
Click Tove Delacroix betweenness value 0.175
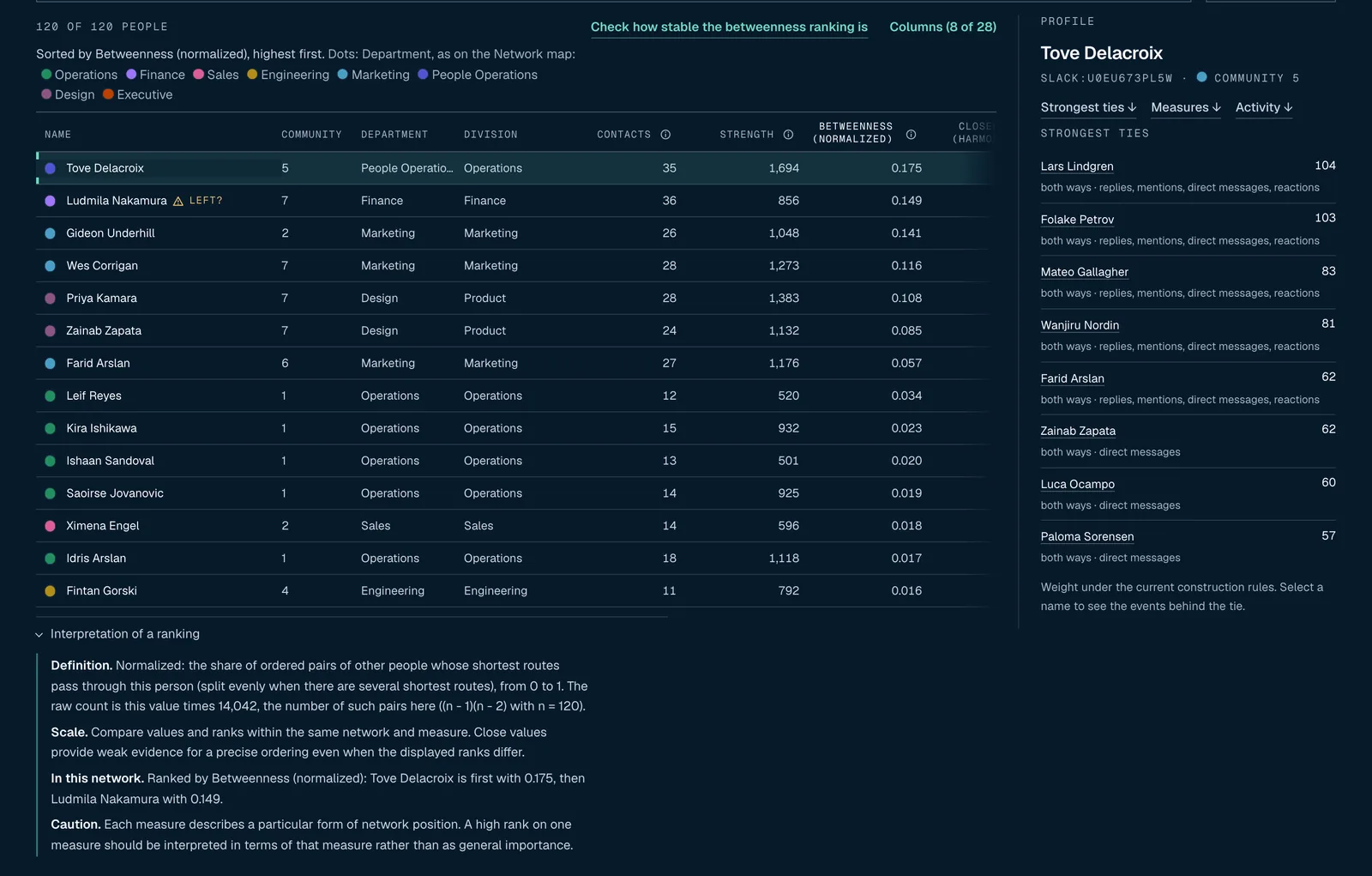click(906, 168)
